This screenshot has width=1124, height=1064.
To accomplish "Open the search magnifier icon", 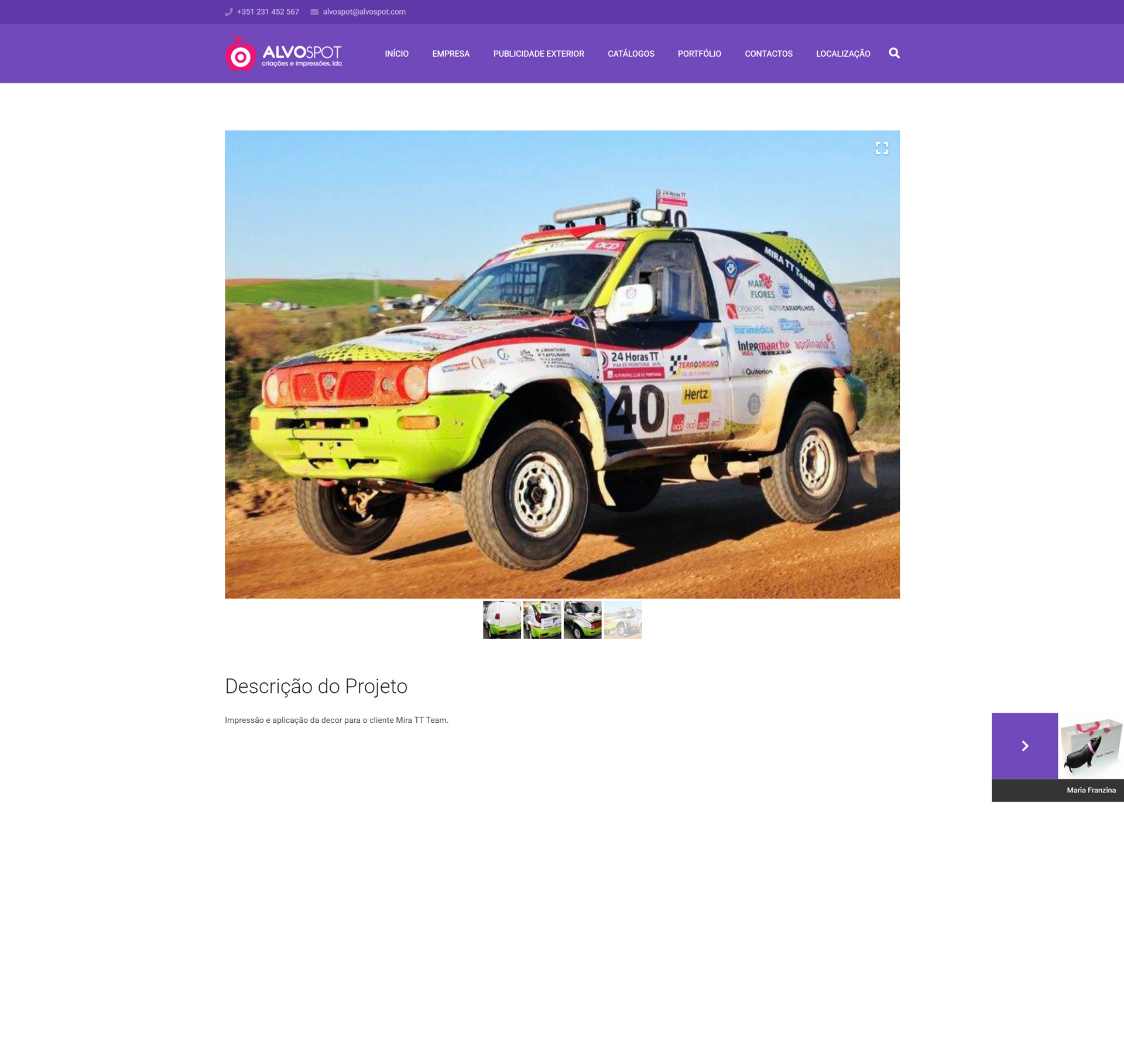I will click(894, 53).
